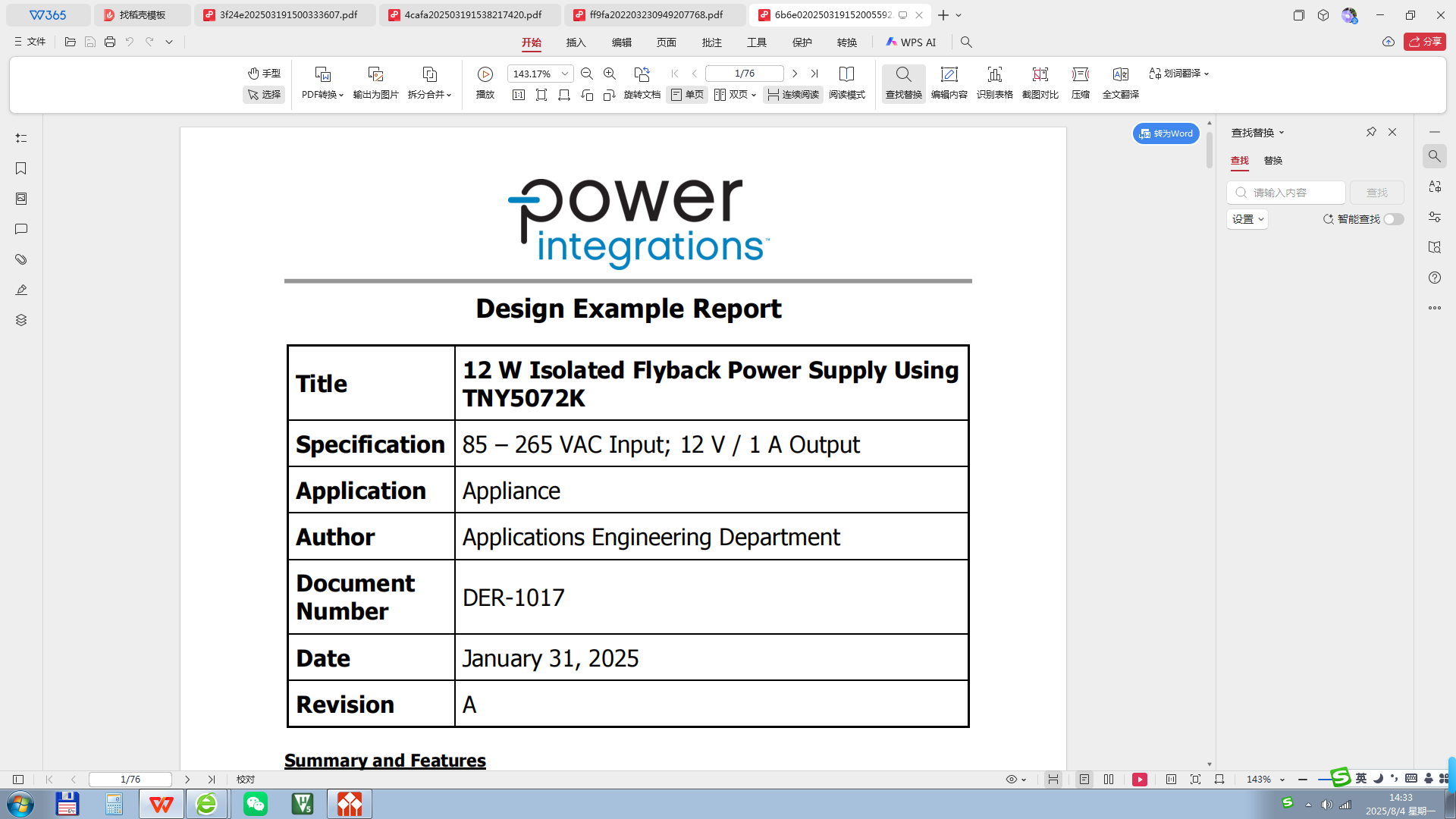Click the 转为Word button
The width and height of the screenshot is (1456, 819).
click(1166, 133)
